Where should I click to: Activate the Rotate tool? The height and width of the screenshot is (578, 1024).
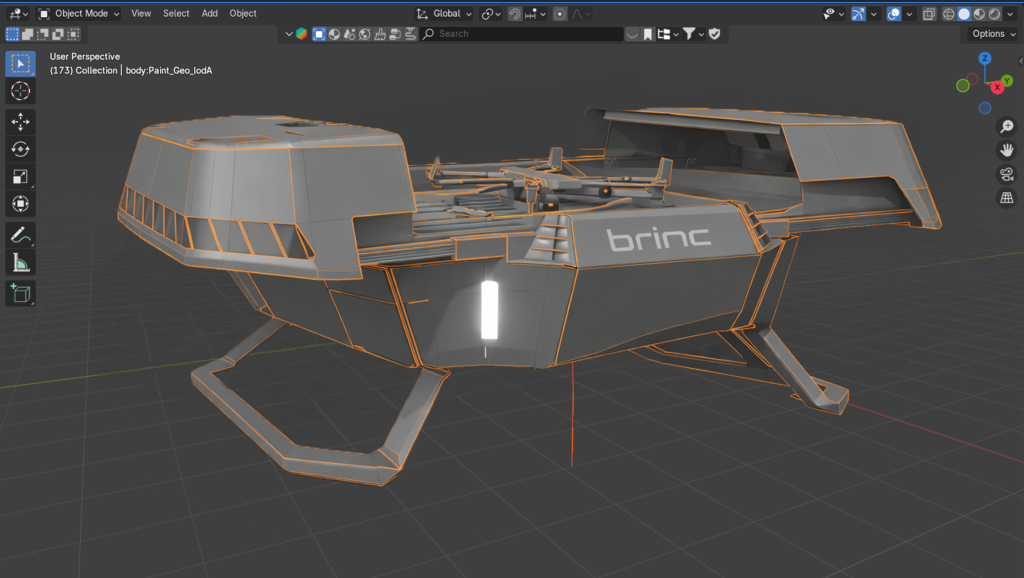(x=20, y=149)
